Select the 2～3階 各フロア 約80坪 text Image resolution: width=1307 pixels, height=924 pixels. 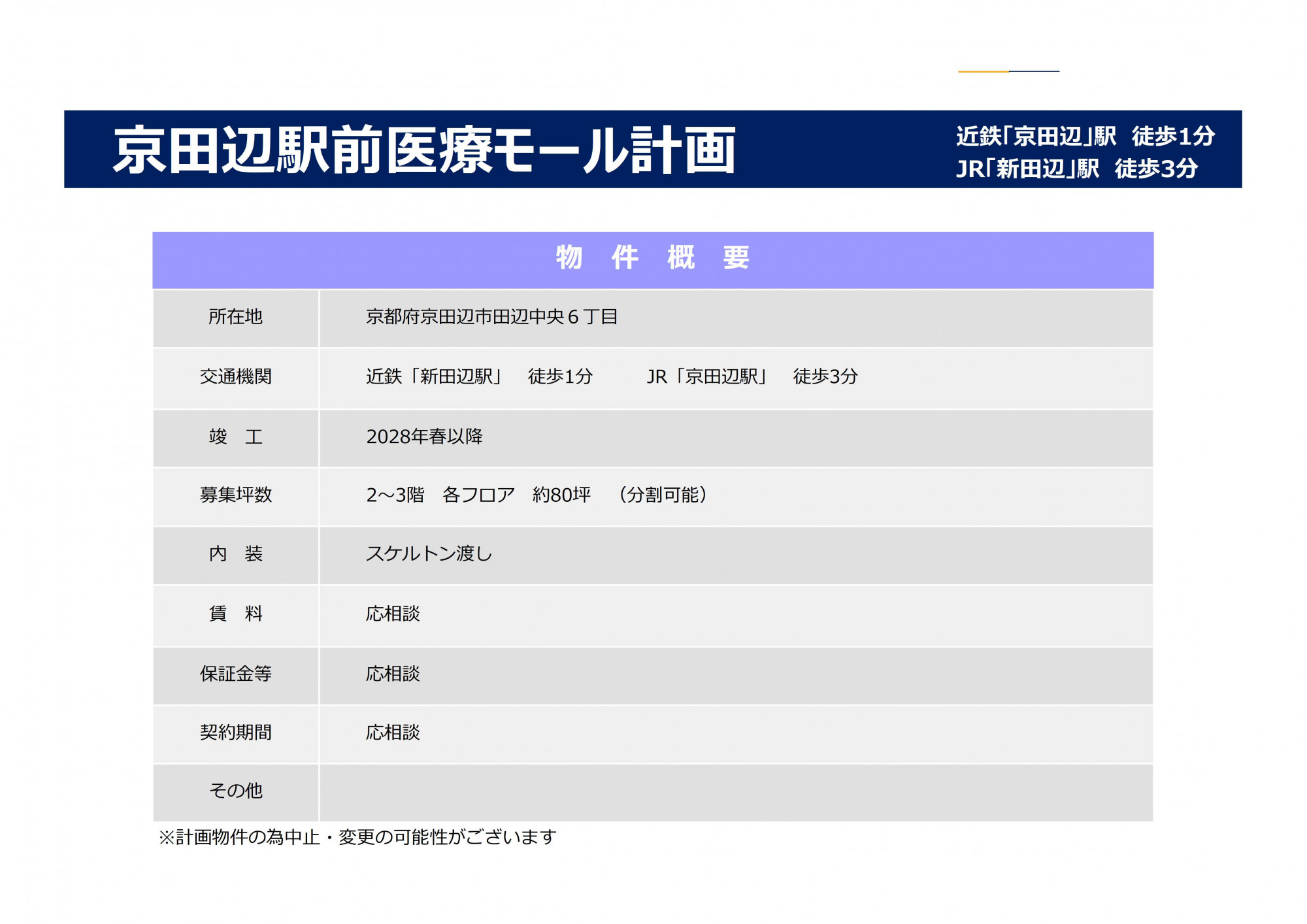(478, 495)
